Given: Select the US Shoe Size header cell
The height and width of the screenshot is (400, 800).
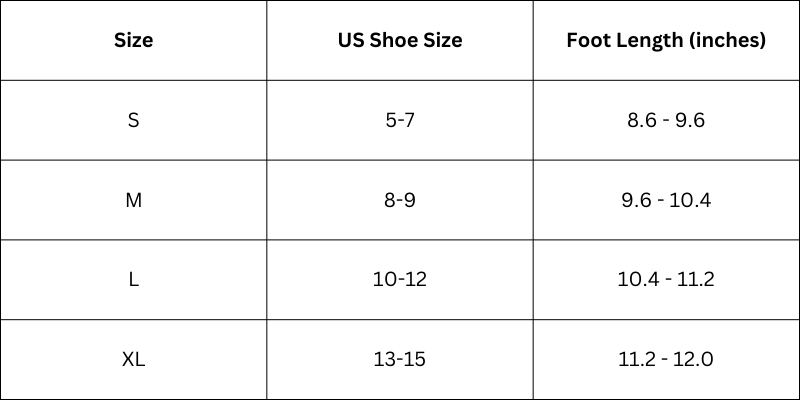Looking at the screenshot, I should [x=400, y=40].
